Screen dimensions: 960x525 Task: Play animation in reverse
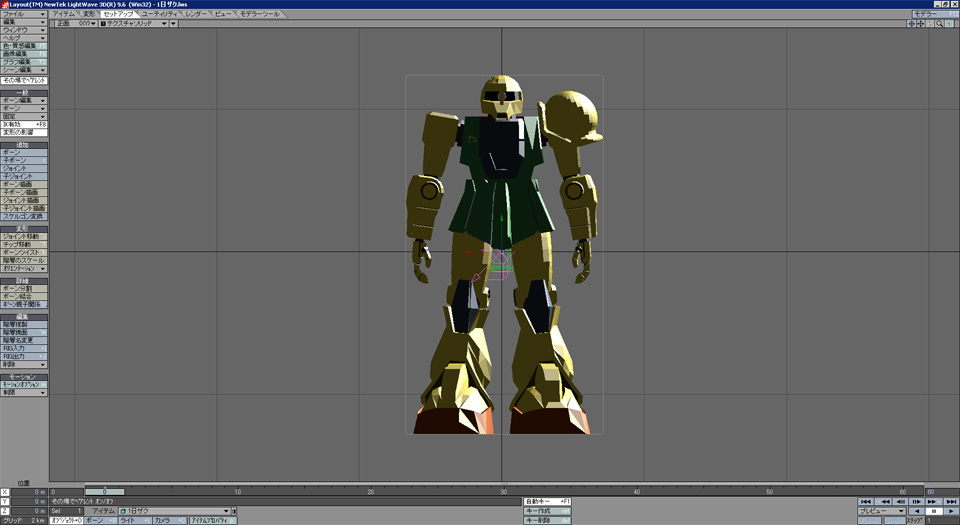point(917,511)
